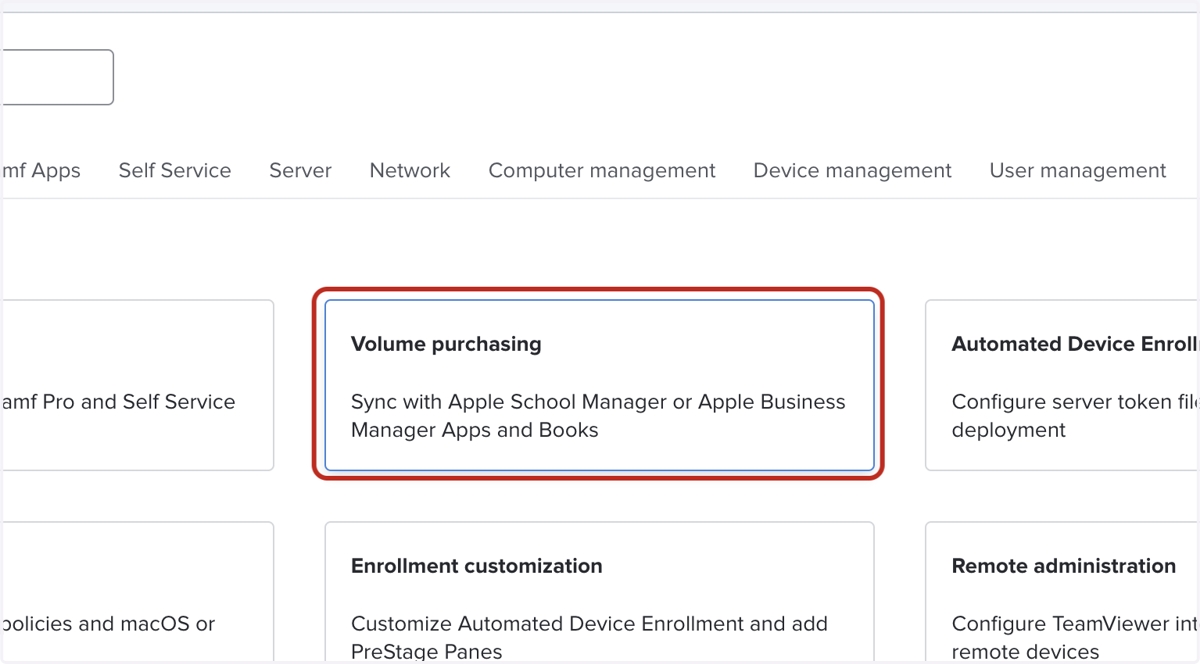Switch to the User management tab
The width and height of the screenshot is (1200, 664).
click(1077, 171)
